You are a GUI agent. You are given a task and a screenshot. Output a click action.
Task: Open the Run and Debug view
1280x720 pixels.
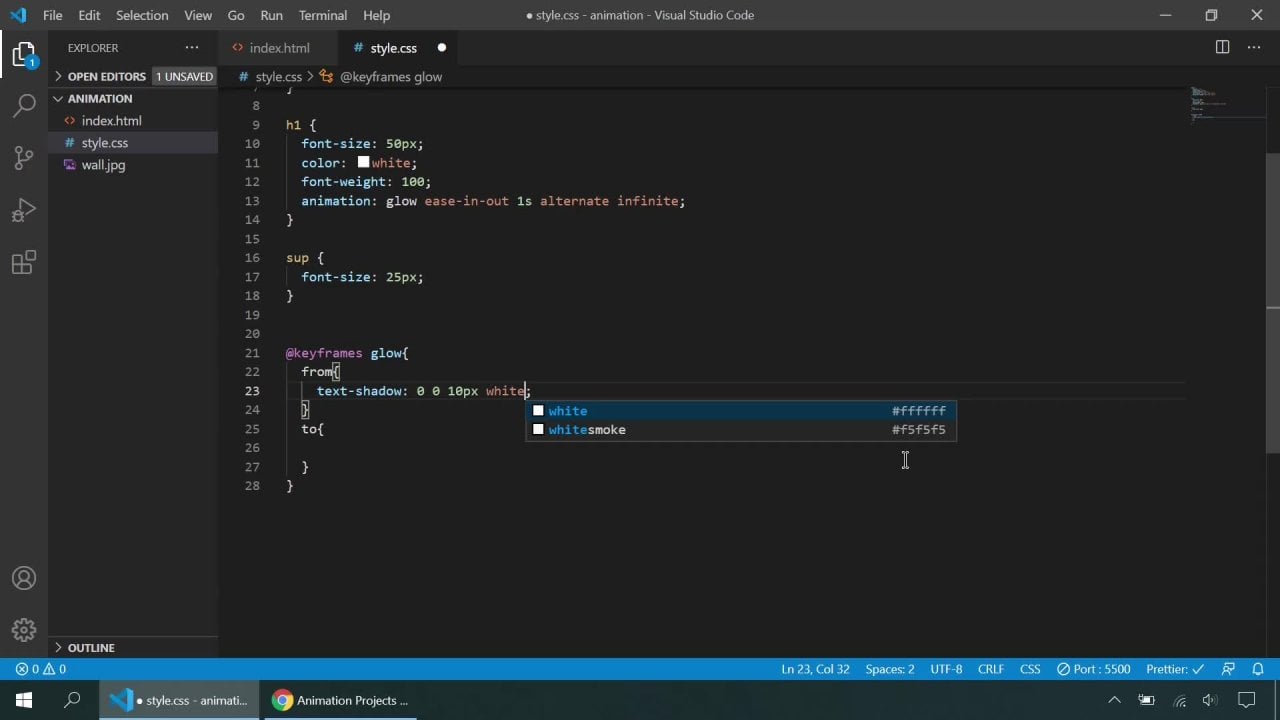click(x=24, y=211)
